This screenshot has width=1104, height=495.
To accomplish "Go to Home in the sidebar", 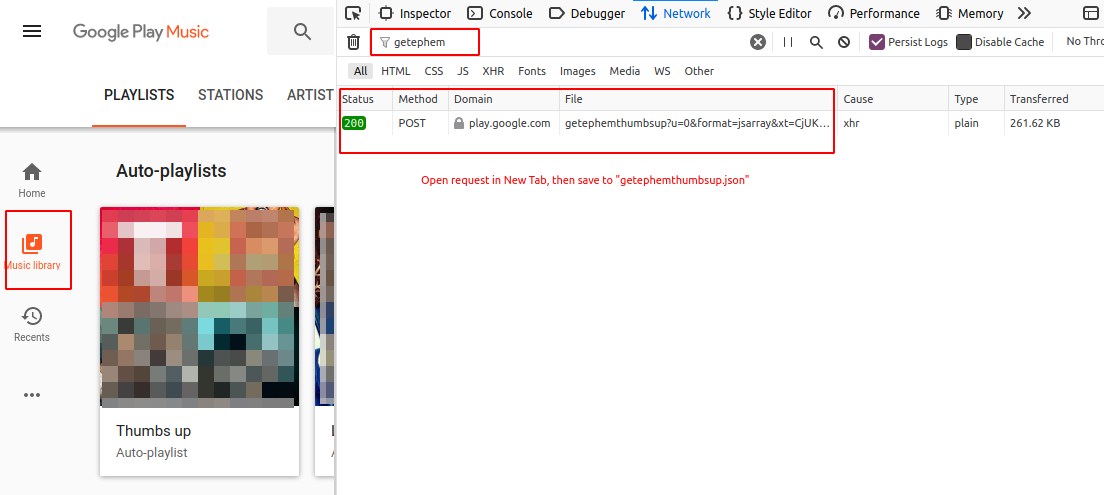I will coord(32,180).
